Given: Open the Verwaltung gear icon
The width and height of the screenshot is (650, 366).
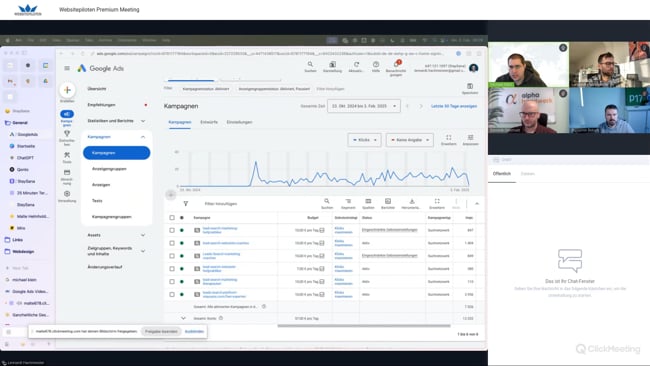Looking at the screenshot, I should coord(67,194).
